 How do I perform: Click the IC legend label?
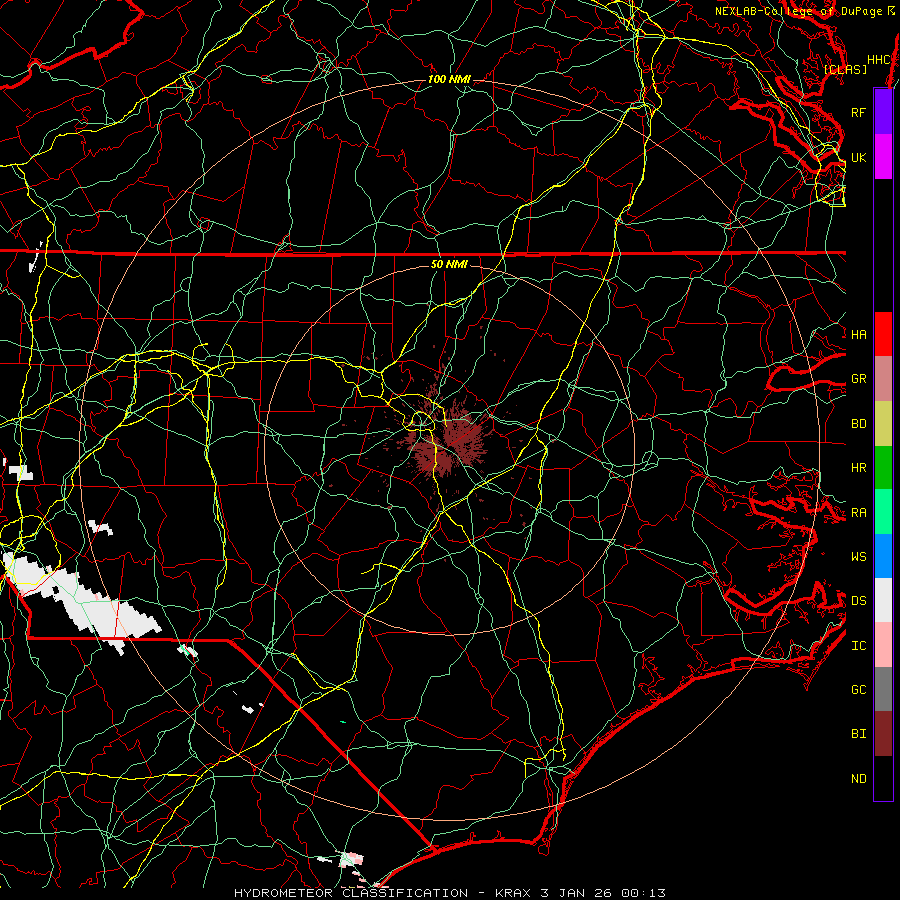tap(858, 646)
